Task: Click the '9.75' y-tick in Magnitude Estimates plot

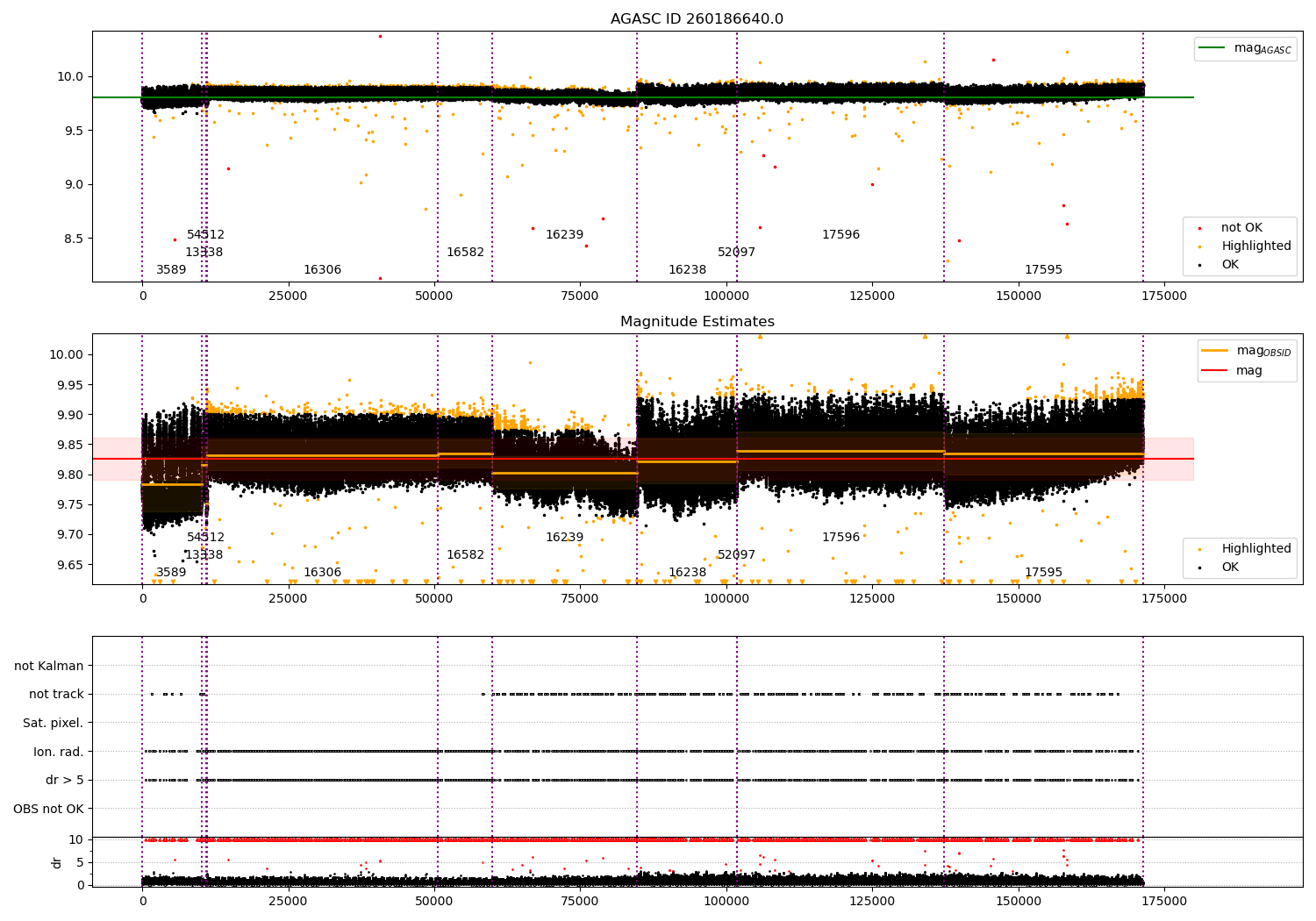Action: 70,504
